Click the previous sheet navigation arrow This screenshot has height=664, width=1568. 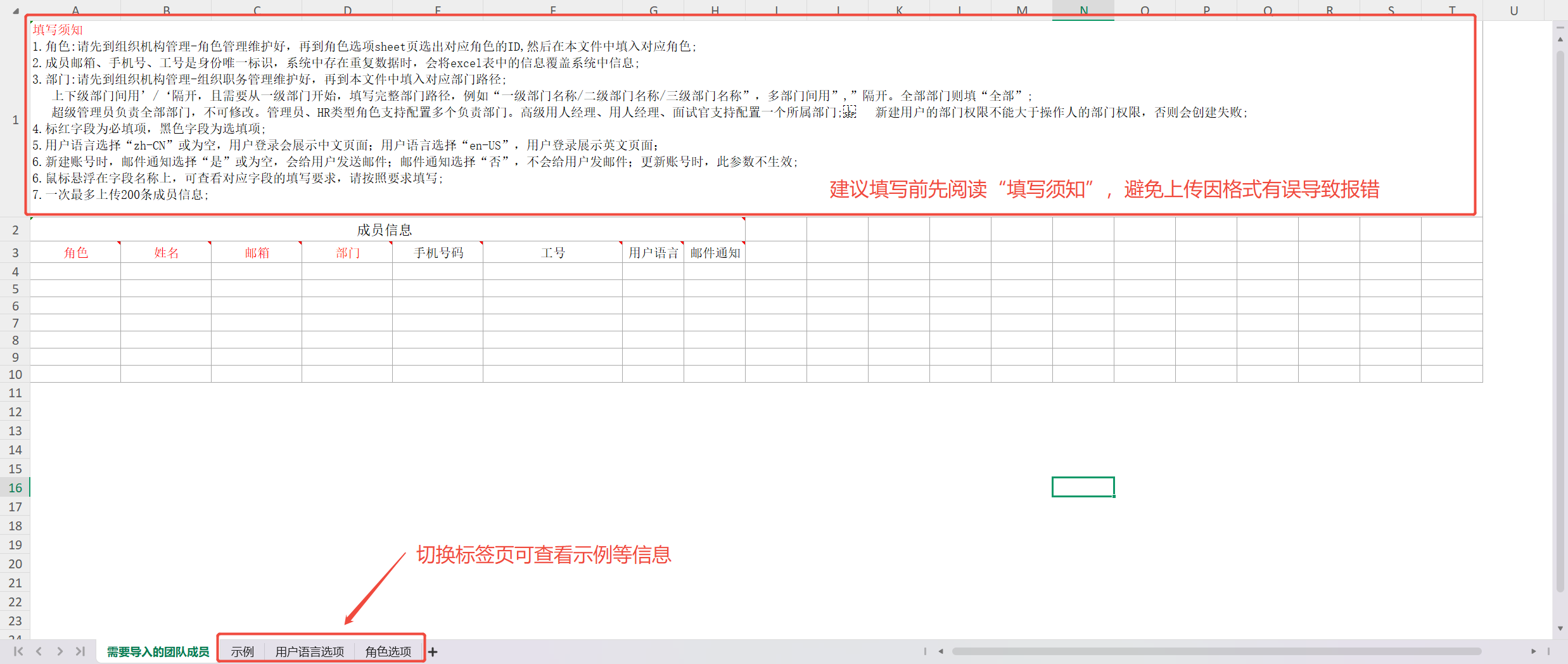(39, 651)
